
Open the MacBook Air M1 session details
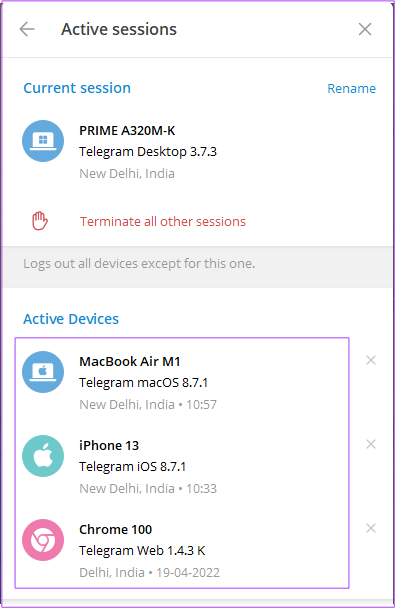pos(182,382)
